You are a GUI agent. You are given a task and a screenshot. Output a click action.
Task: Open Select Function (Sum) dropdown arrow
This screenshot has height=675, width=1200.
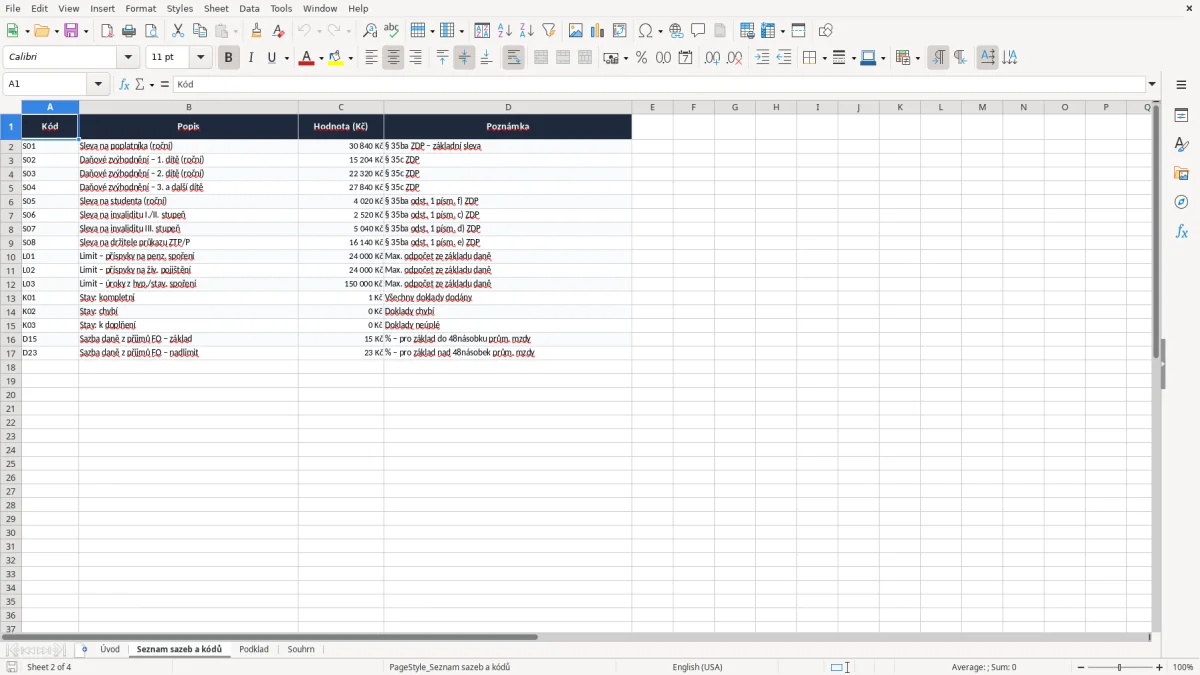point(152,84)
